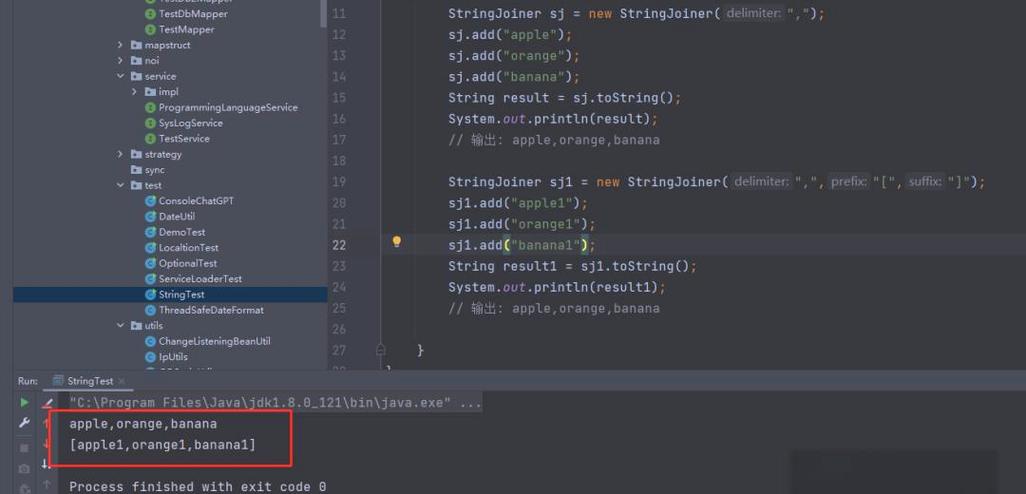This screenshot has width=1026, height=494.
Task: Click SysLogService interface icon
Action: (150, 123)
